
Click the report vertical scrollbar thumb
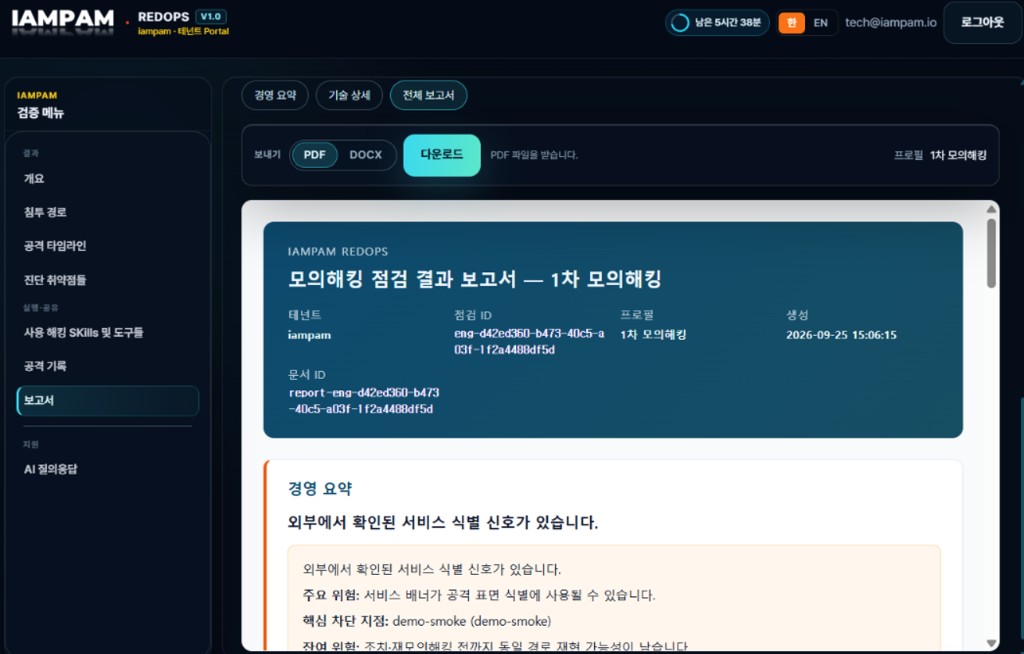click(x=991, y=253)
